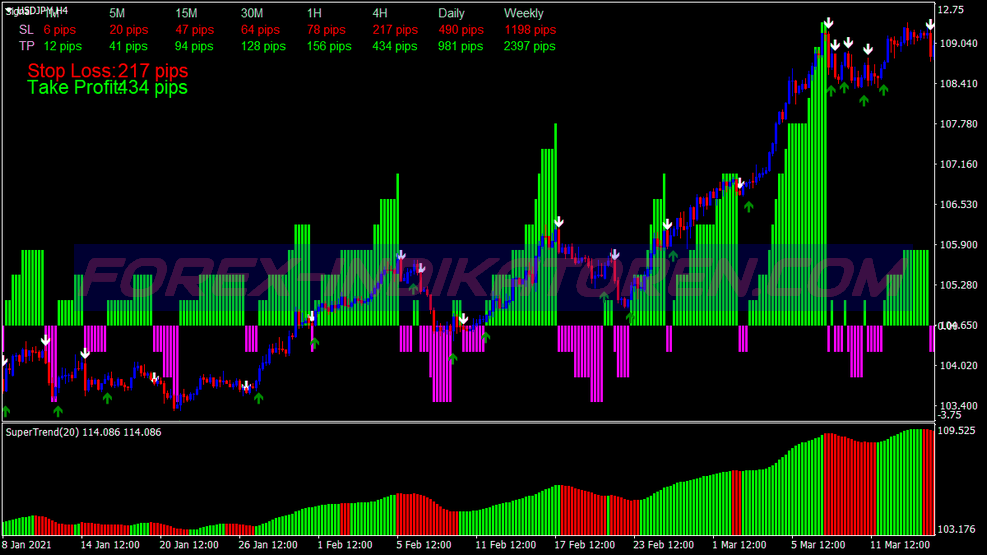Click the 105.900 level on the price axis
The width and height of the screenshot is (987, 555).
pos(957,245)
